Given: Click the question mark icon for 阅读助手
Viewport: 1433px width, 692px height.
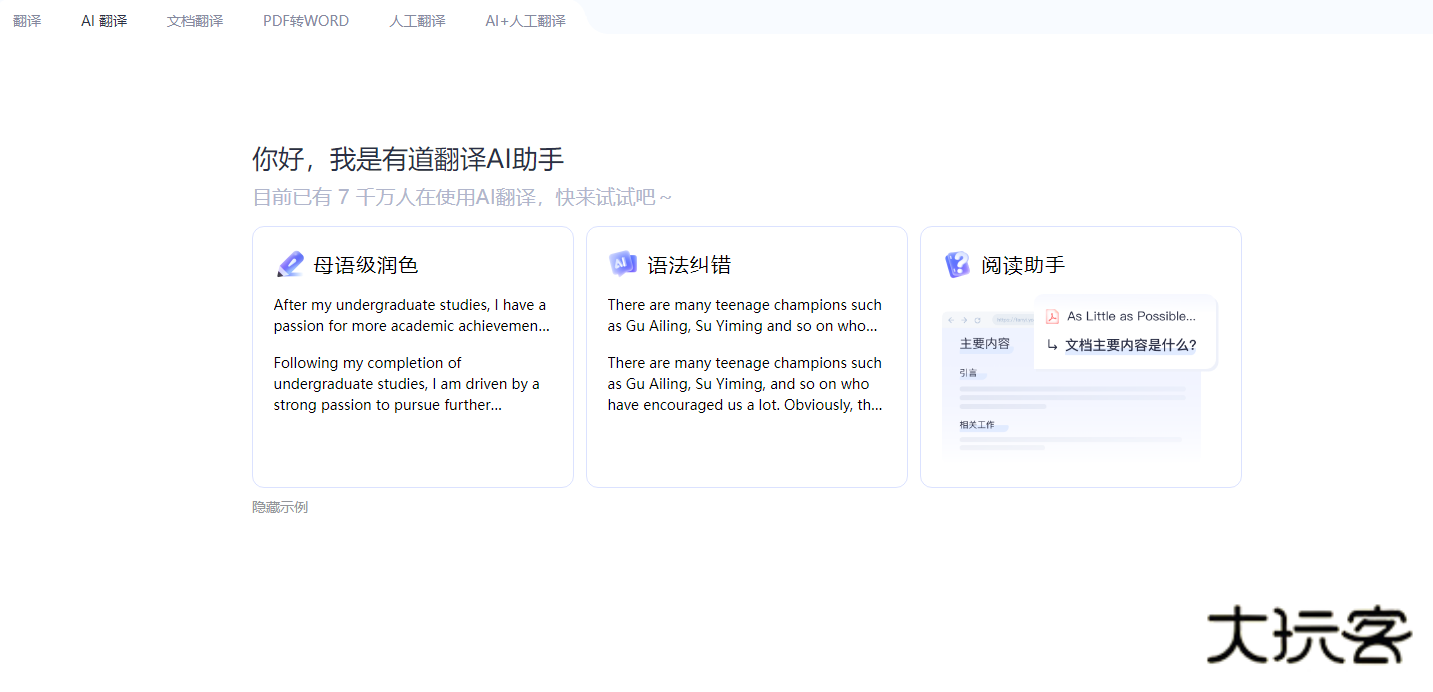Looking at the screenshot, I should (957, 264).
